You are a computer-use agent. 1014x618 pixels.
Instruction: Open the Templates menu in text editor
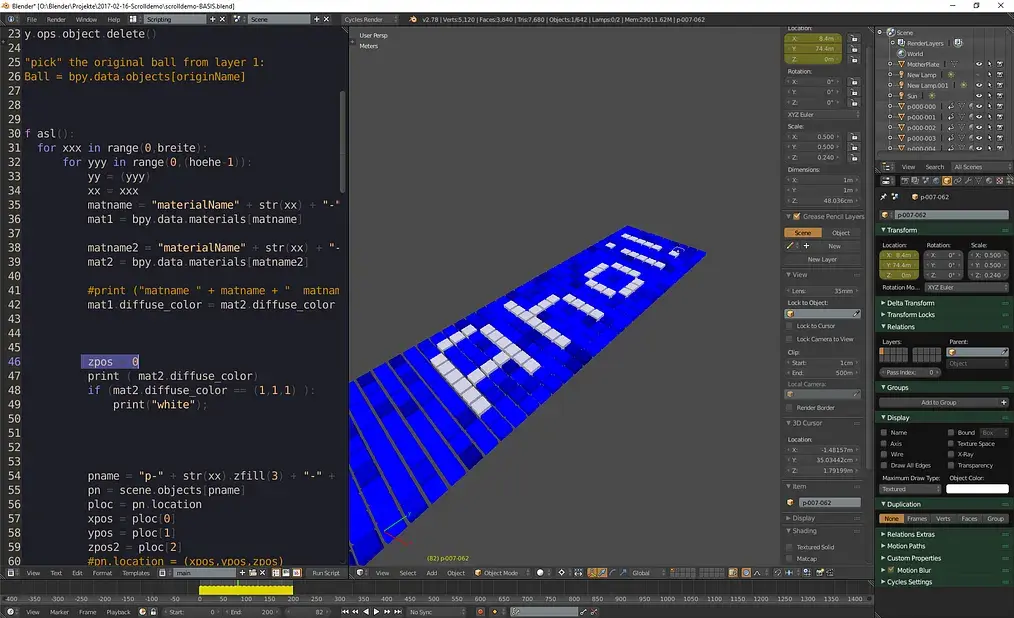tap(136, 573)
